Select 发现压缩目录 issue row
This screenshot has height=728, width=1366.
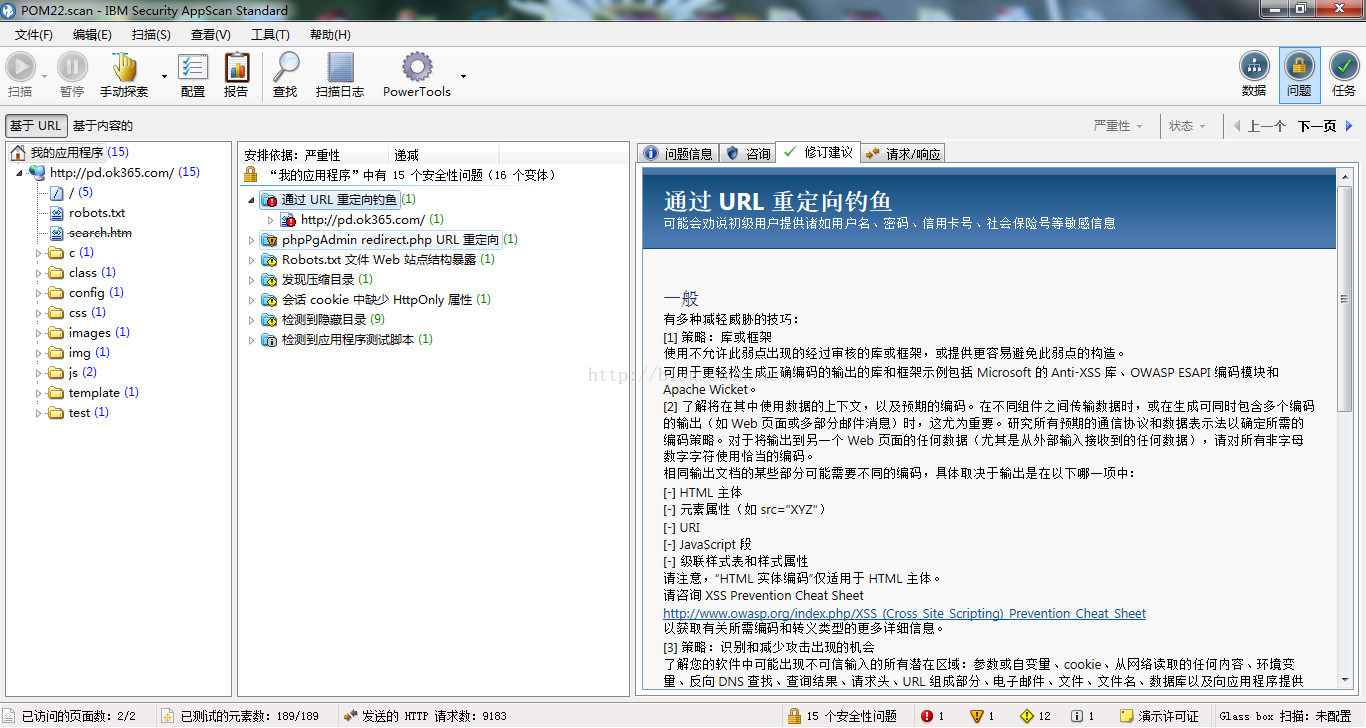318,280
